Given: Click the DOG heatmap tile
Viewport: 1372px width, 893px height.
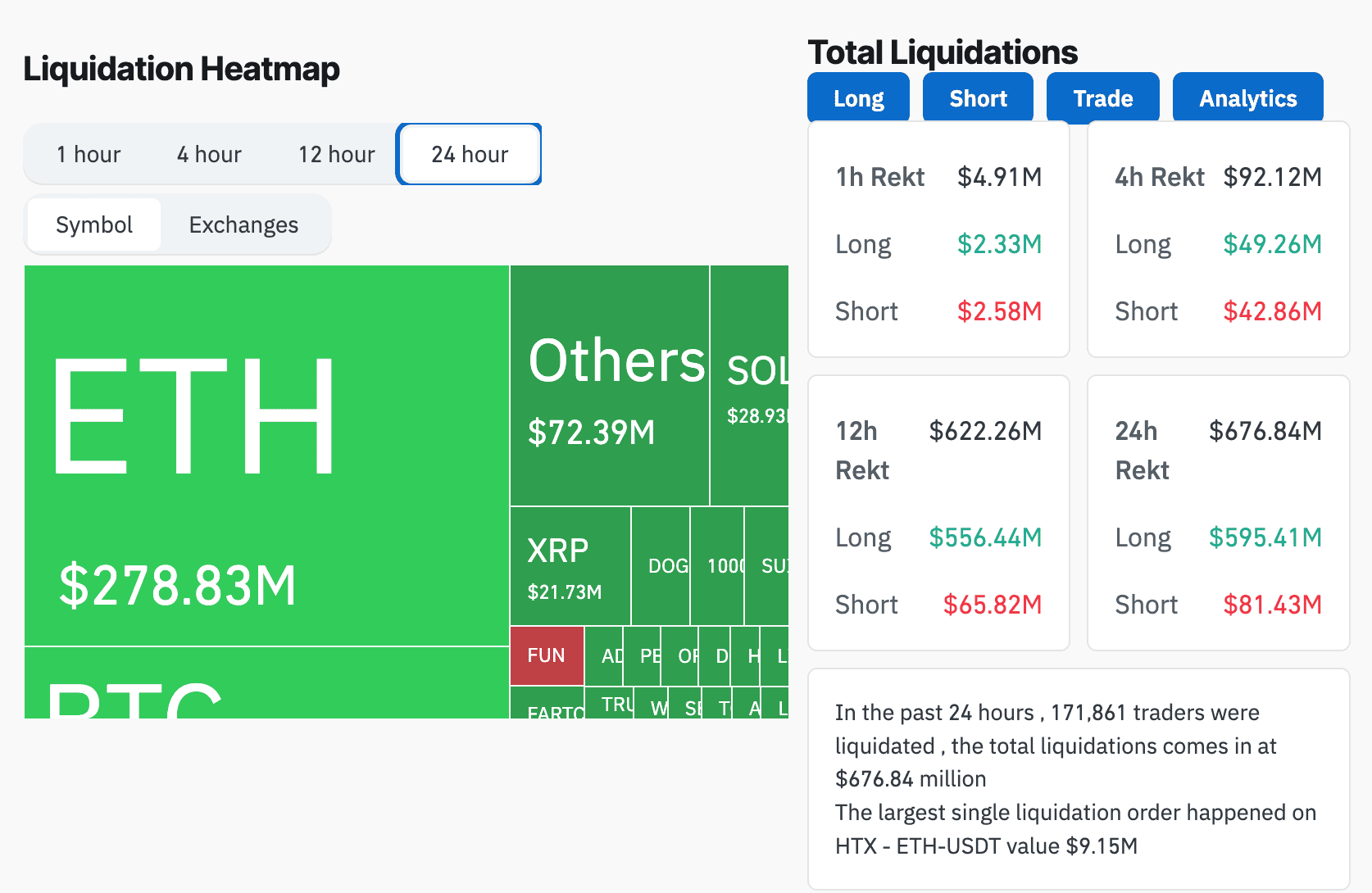Looking at the screenshot, I should 661,566.
